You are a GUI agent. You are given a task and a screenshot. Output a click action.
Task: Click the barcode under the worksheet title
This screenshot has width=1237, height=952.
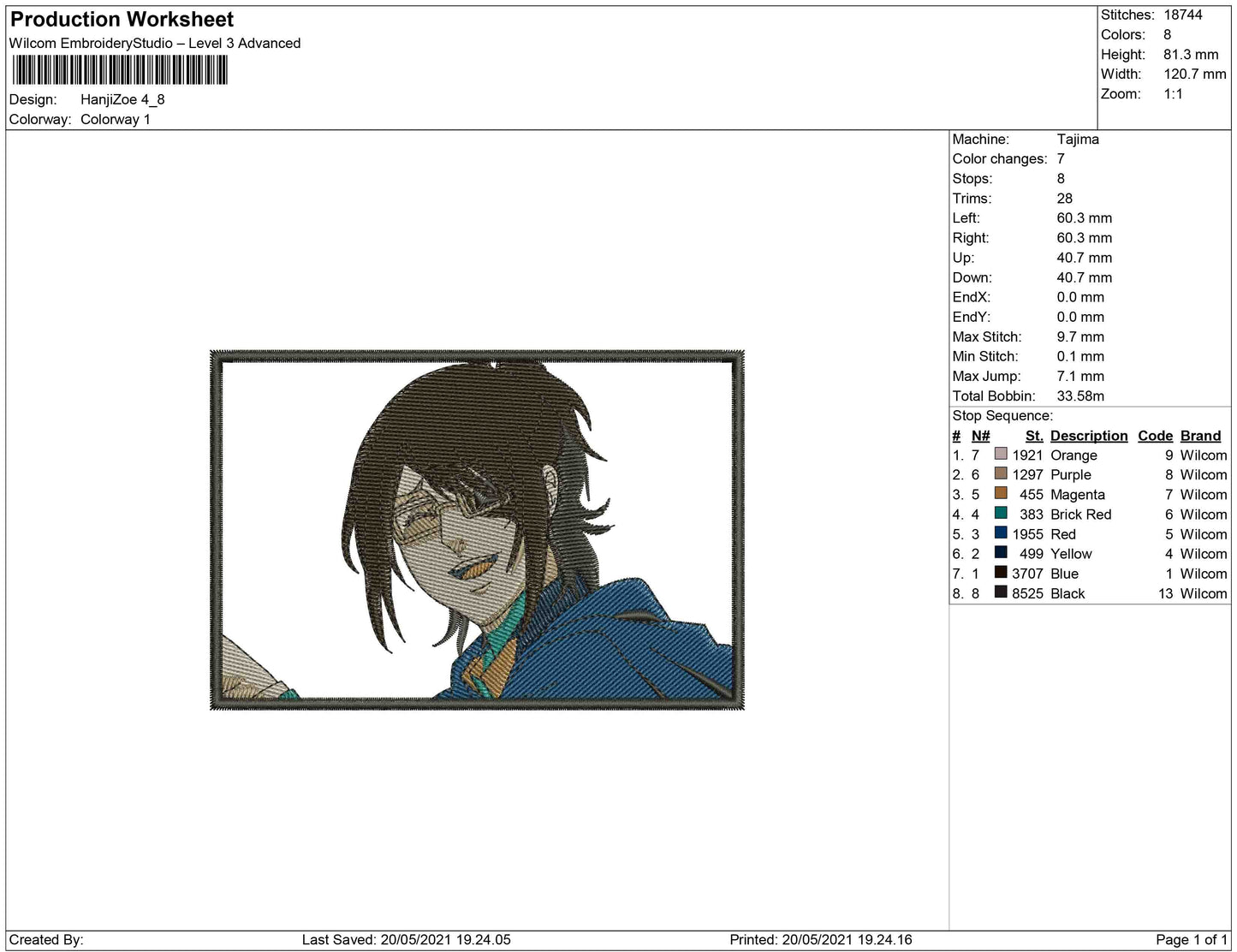coord(120,70)
